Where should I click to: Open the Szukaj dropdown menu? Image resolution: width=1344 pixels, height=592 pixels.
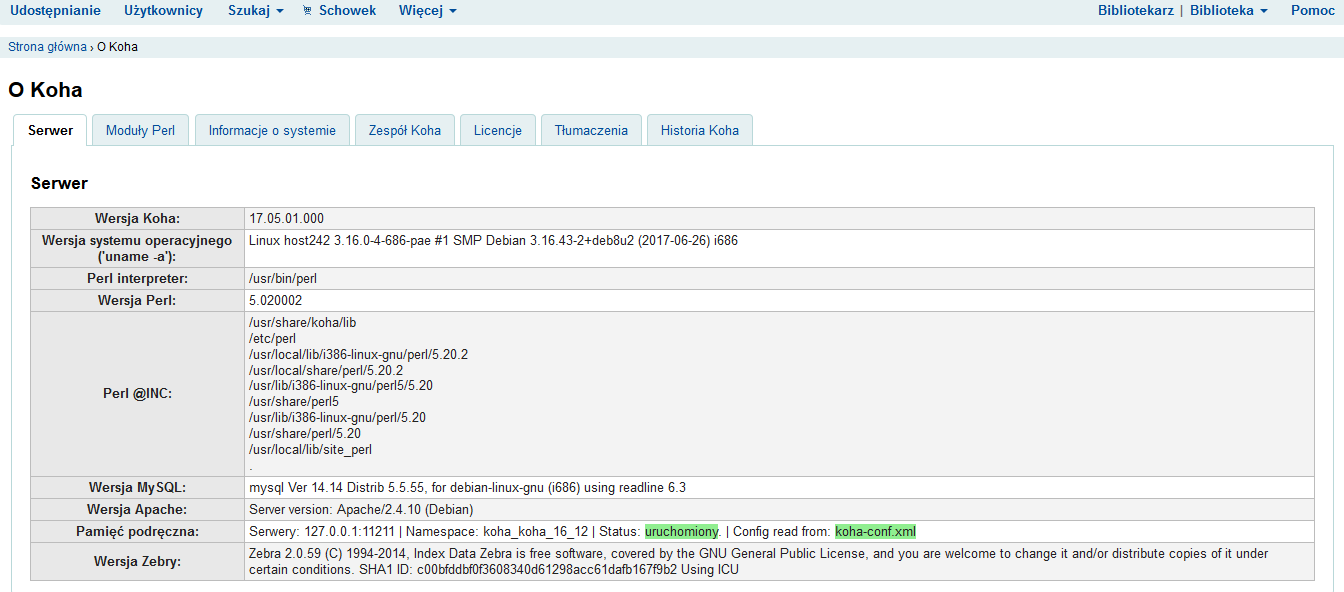(x=255, y=11)
